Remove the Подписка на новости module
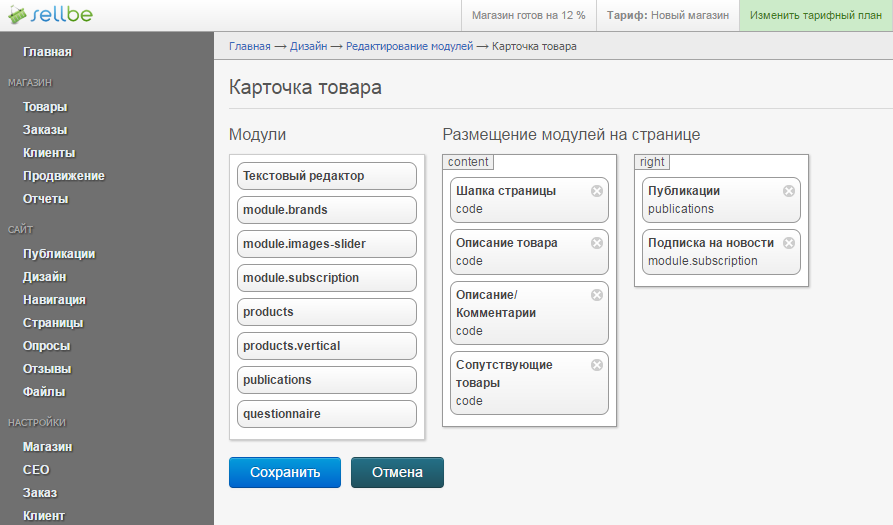893x525 pixels. click(789, 243)
